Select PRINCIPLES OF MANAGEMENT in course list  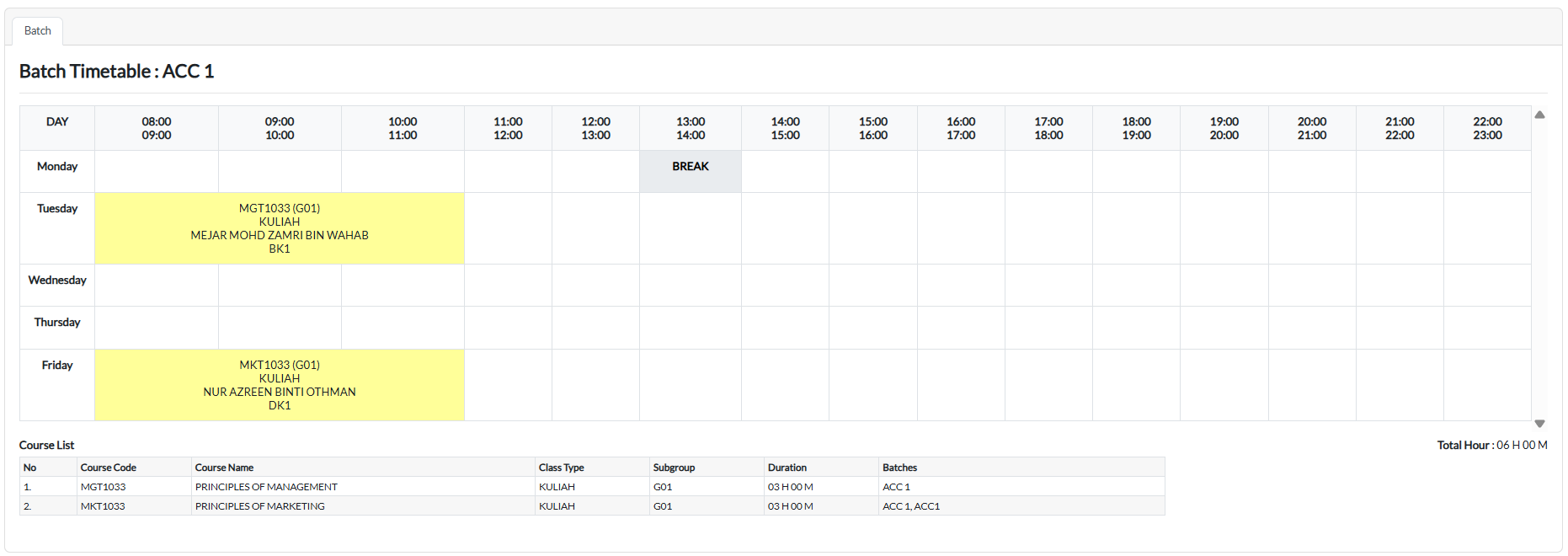266,487
